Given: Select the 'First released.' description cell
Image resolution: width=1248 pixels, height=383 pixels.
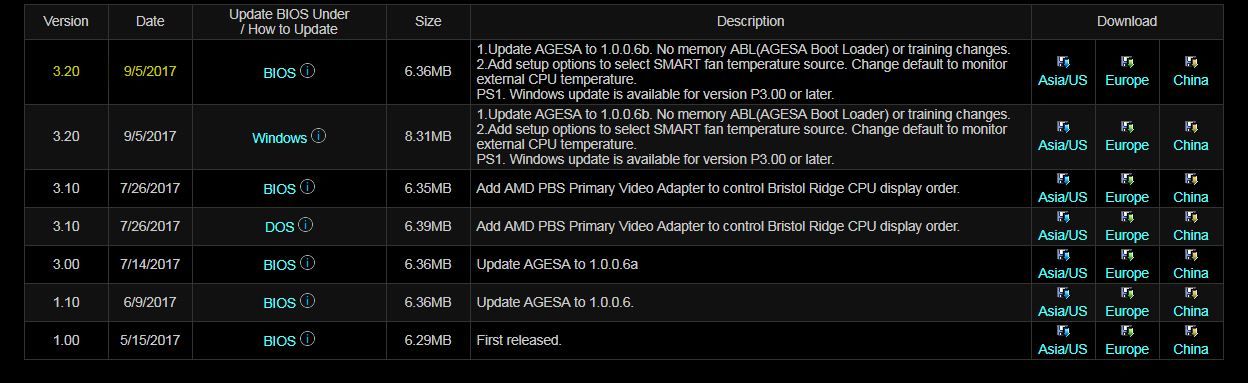Looking at the screenshot, I should [x=751, y=340].
